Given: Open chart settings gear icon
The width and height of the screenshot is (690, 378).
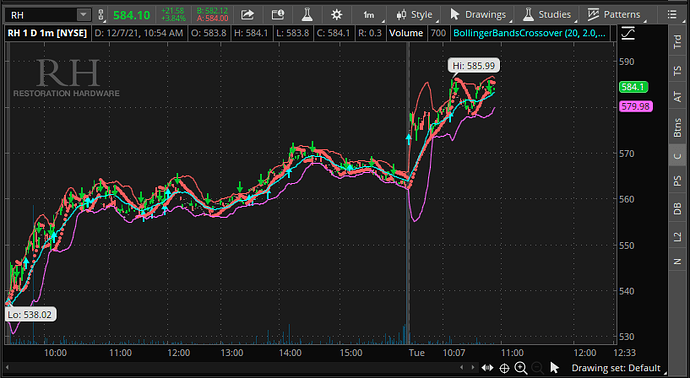Looking at the screenshot, I should coord(337,15).
